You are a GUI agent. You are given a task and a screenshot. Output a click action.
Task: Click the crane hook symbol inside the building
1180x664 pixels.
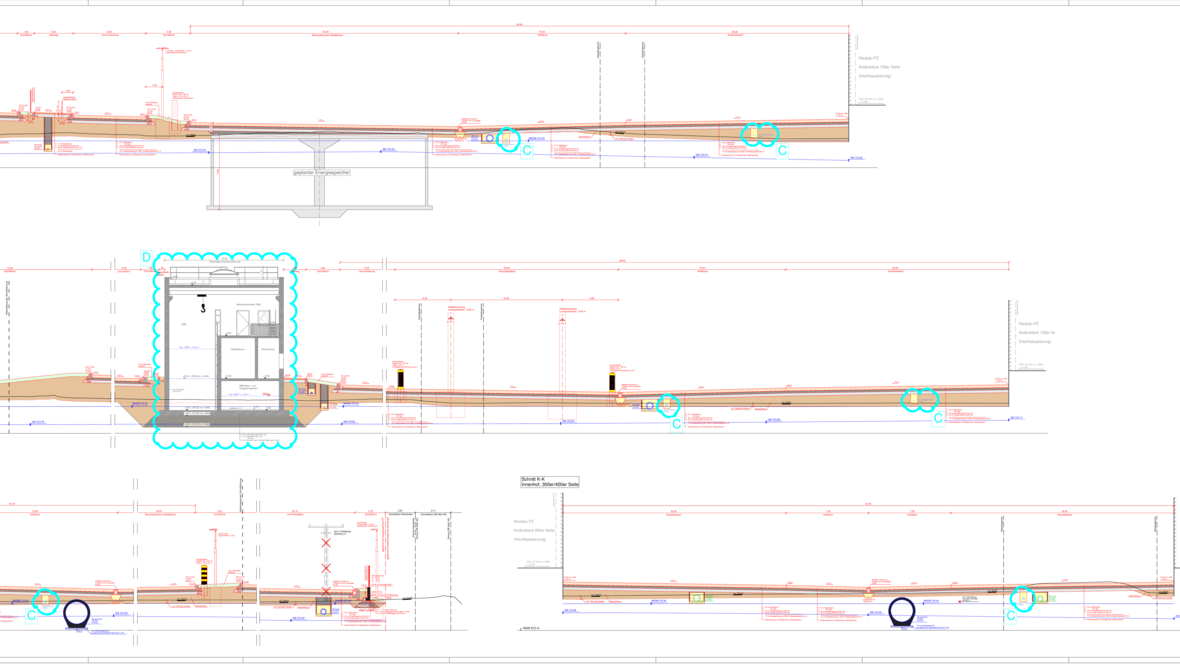203,308
